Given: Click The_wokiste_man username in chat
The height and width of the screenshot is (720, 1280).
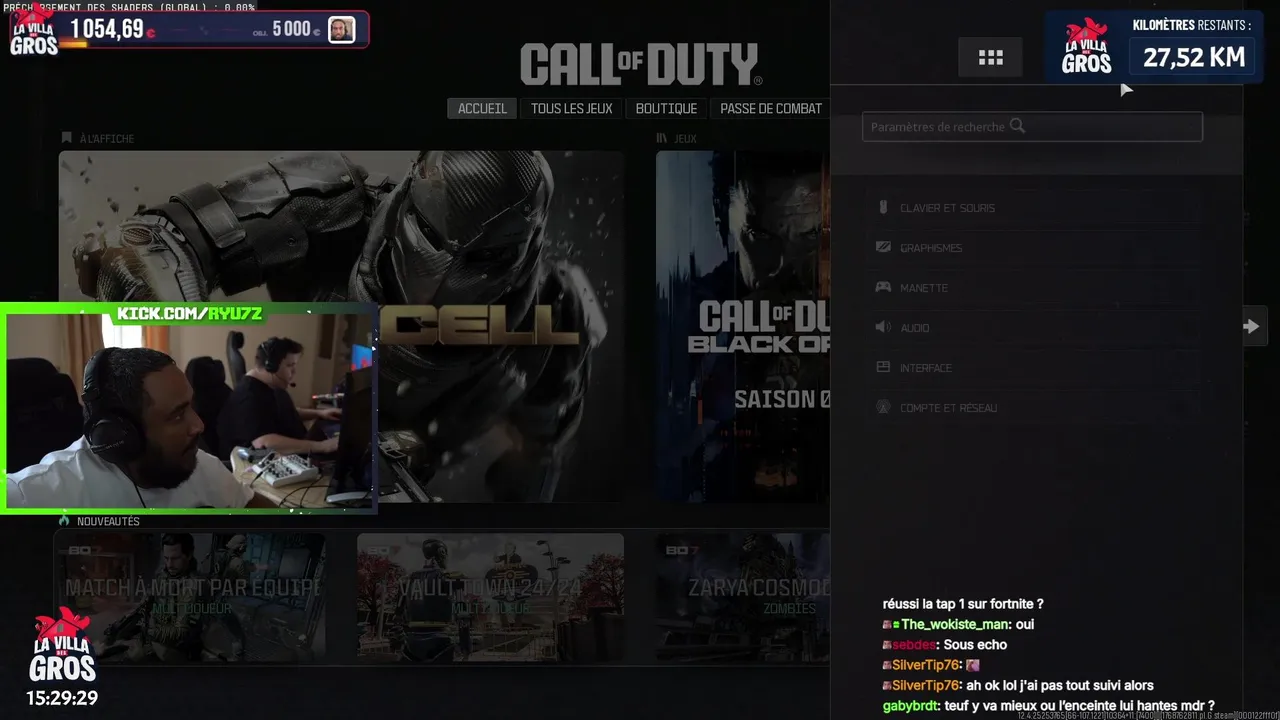Looking at the screenshot, I should click(x=954, y=625).
